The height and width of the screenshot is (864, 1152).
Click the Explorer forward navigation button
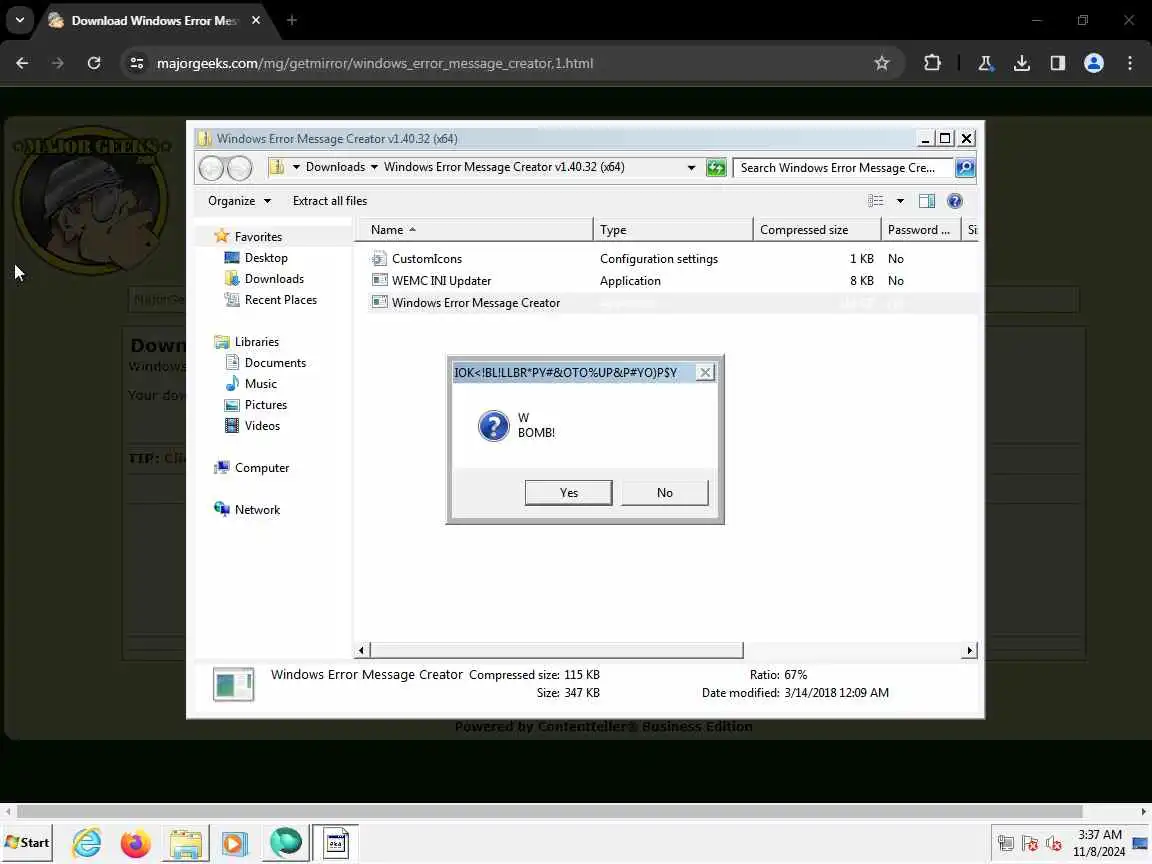240,168
